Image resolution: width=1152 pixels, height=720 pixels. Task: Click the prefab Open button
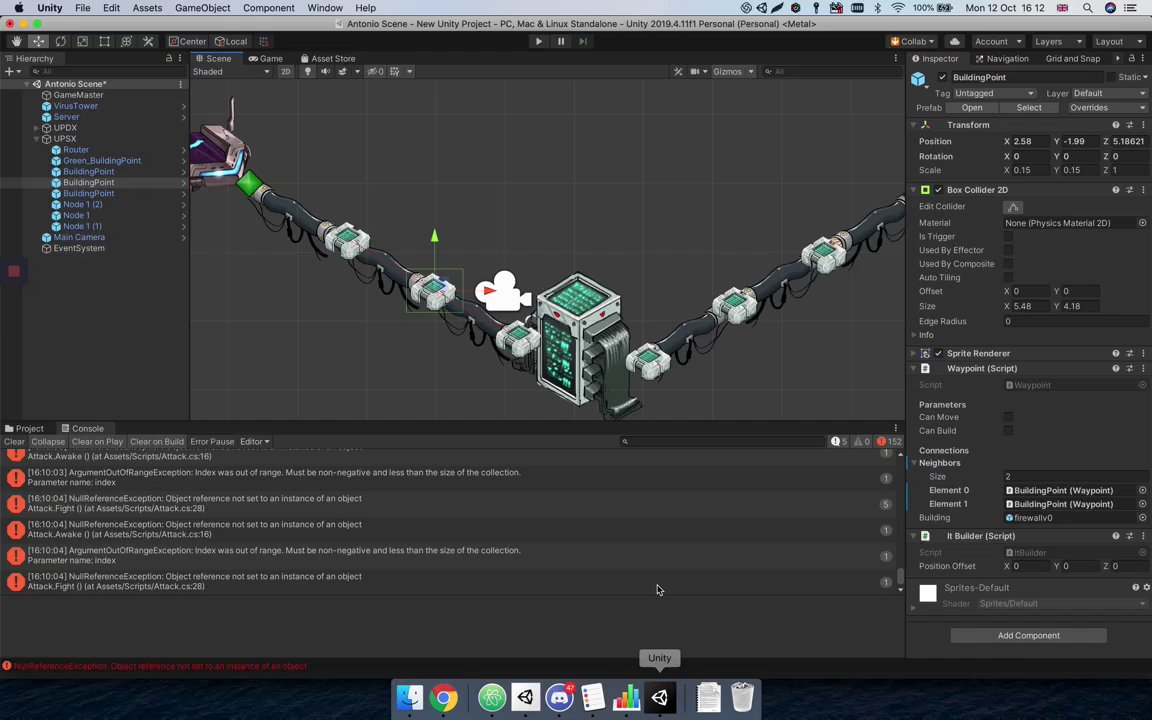coord(971,107)
